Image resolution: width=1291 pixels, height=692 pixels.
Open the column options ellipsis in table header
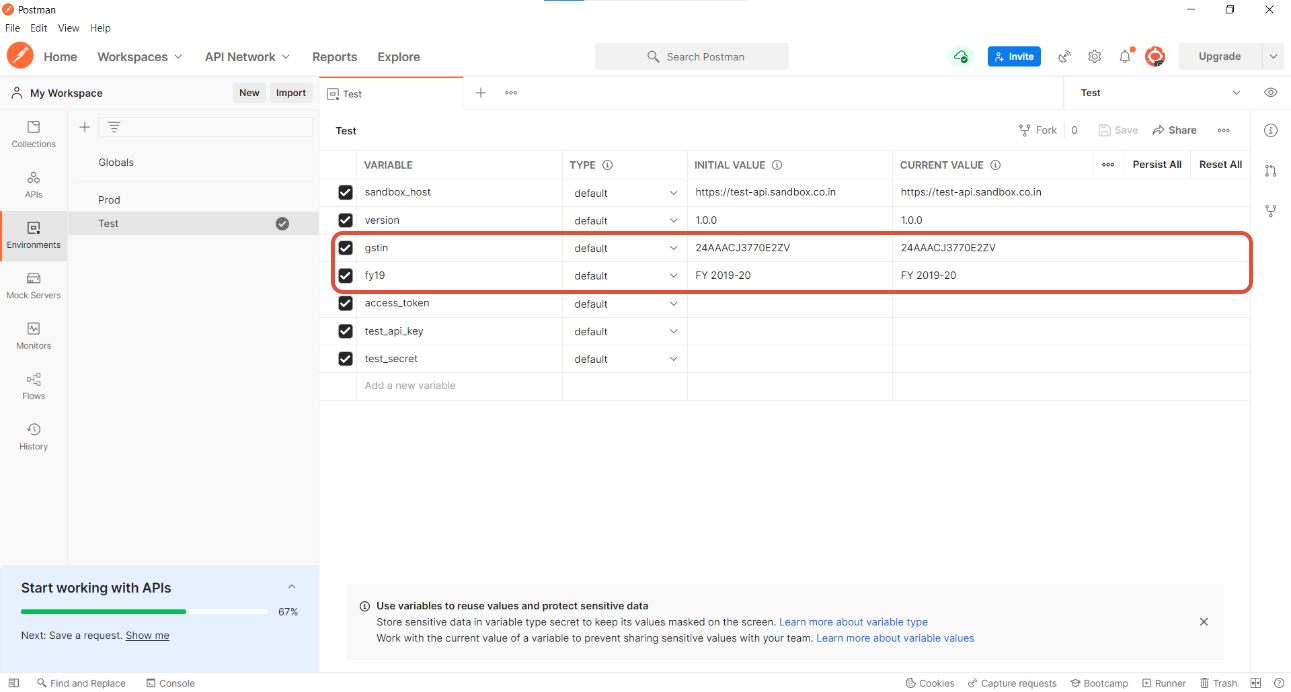tap(1108, 164)
